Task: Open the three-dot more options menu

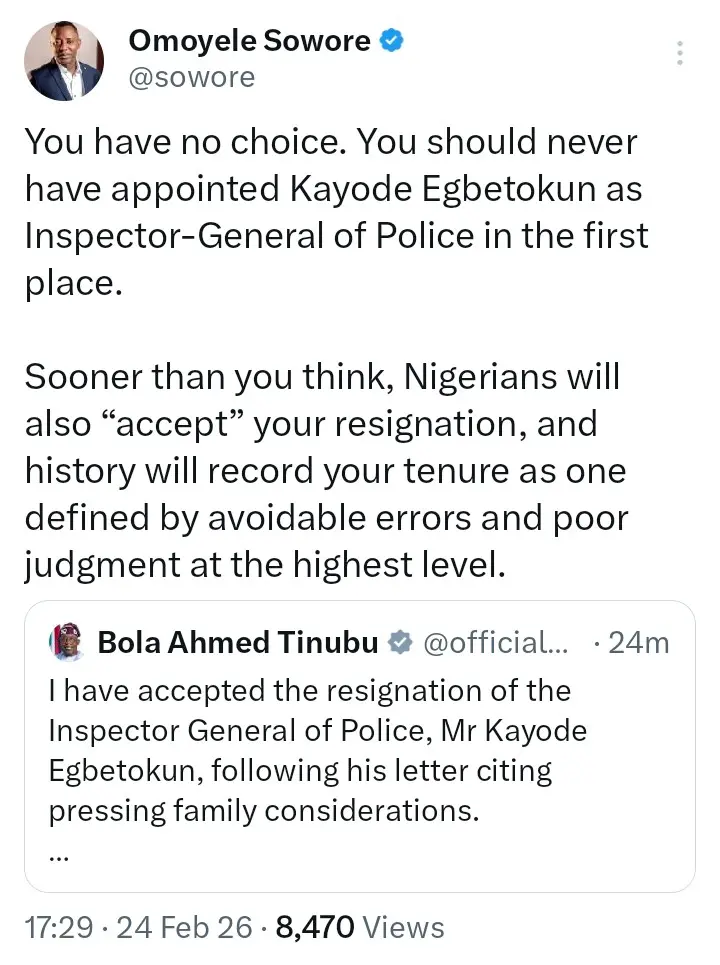Action: (680, 53)
